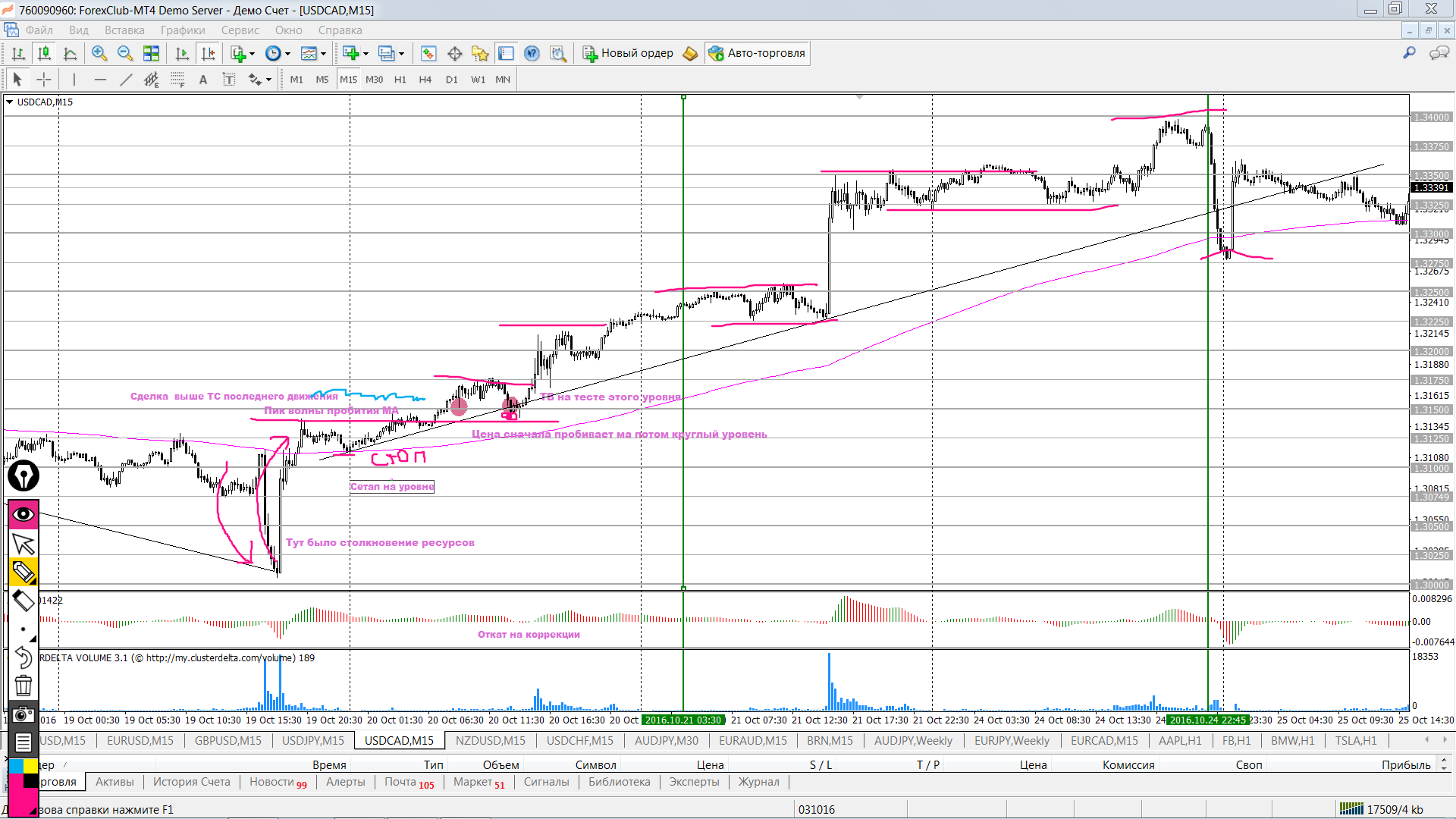This screenshot has height=819, width=1456.
Task: Pick yellow color in Epic Pen
Action: coord(30,766)
